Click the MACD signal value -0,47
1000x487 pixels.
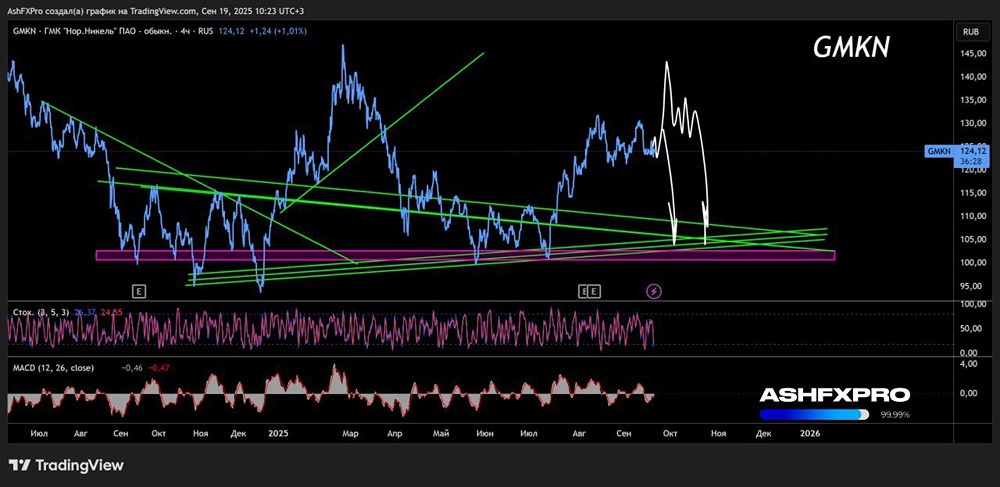point(158,368)
